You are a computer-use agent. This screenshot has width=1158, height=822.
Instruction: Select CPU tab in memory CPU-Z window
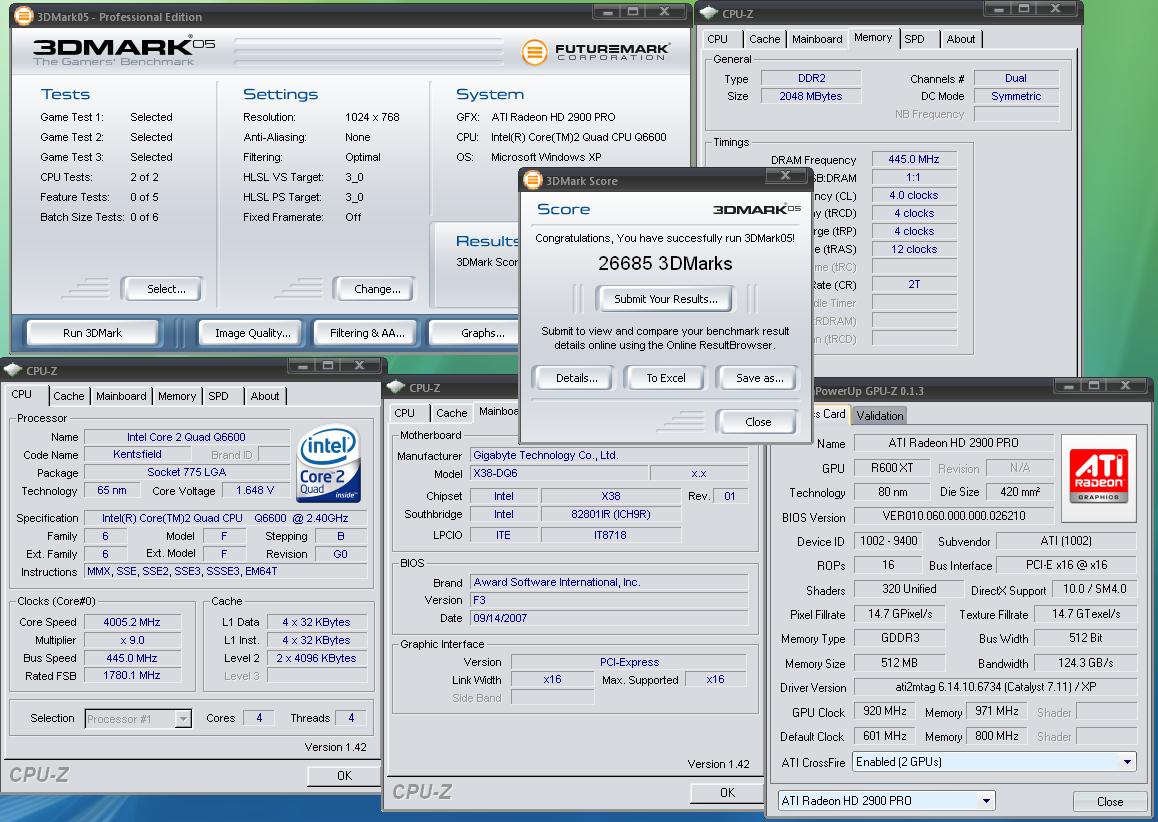tap(717, 39)
